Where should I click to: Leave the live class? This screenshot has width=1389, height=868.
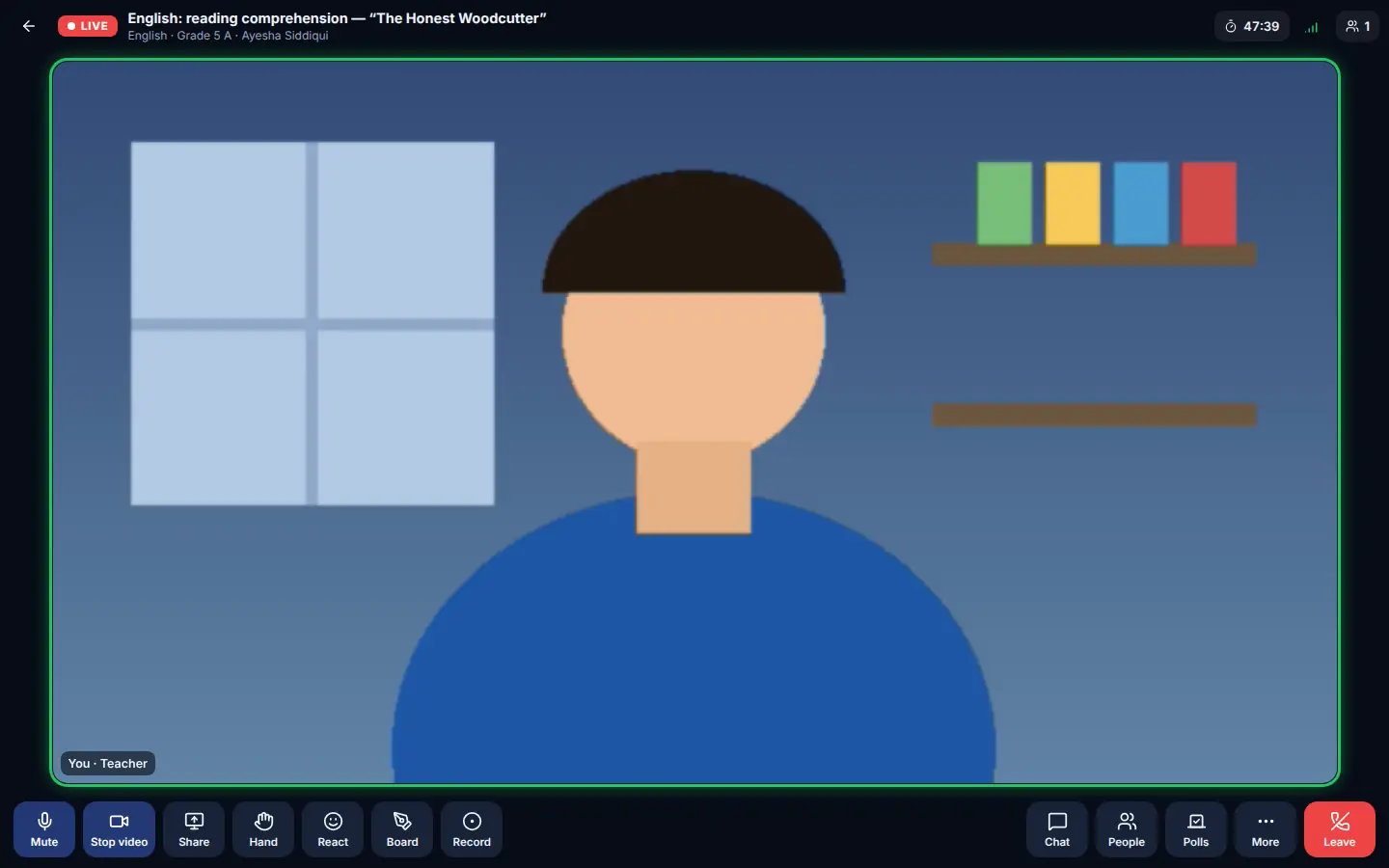click(1340, 829)
